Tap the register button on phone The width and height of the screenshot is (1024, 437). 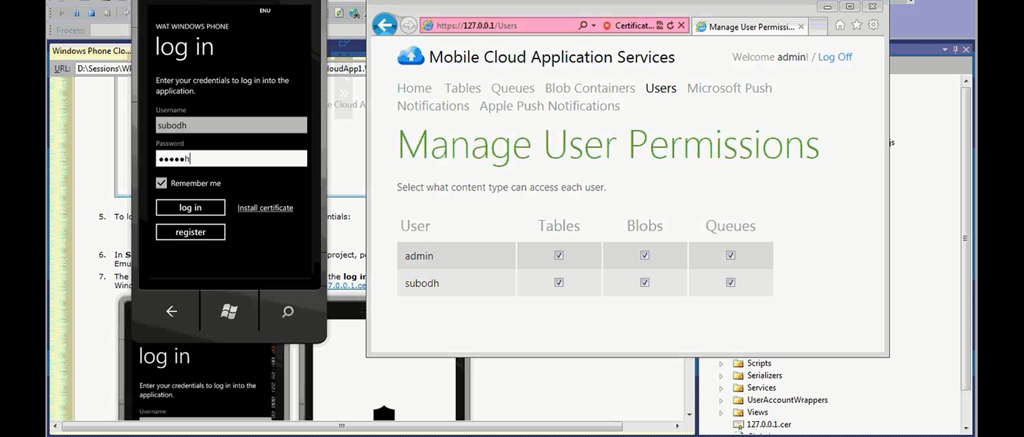pos(190,232)
